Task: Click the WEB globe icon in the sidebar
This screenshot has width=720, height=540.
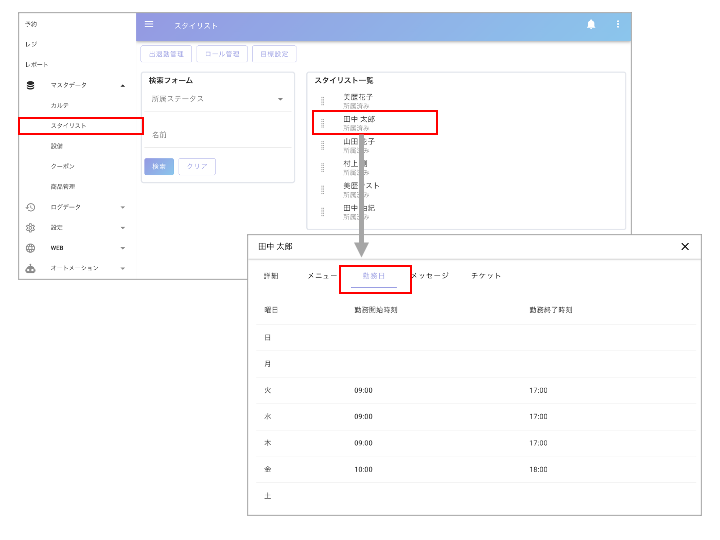Action: (30, 248)
